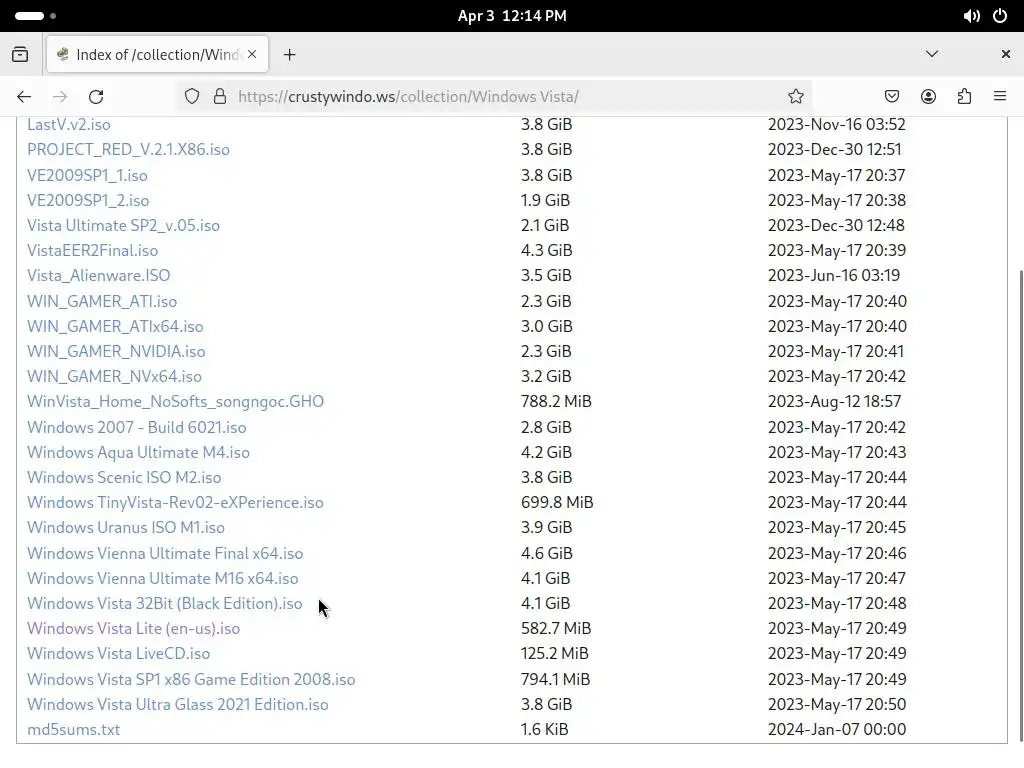This screenshot has width=1024, height=768.
Task: Click Windows Vista Ultra Glass 2021 Edition.iso
Action: click(178, 705)
